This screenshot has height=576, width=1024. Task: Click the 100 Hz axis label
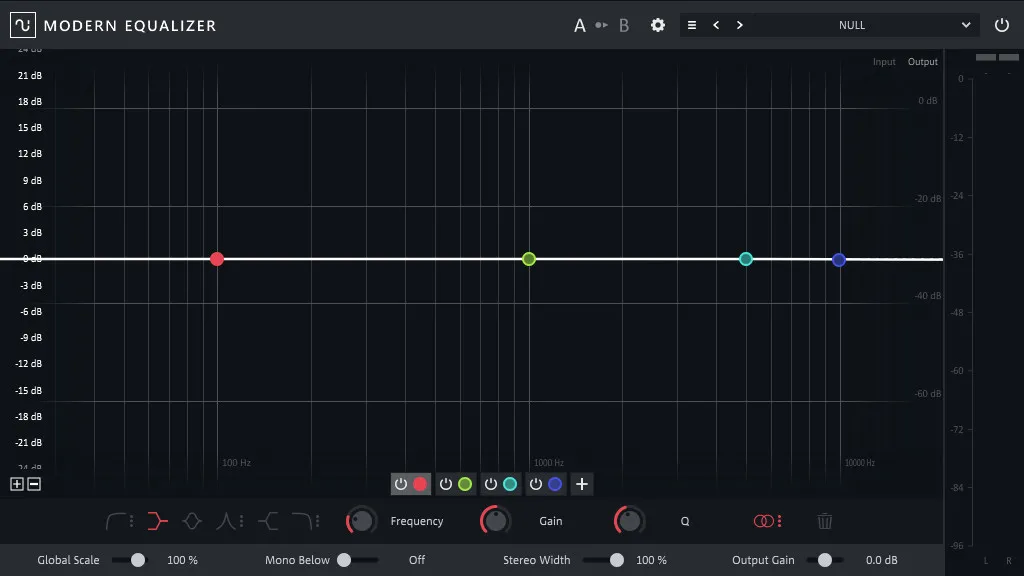point(236,463)
